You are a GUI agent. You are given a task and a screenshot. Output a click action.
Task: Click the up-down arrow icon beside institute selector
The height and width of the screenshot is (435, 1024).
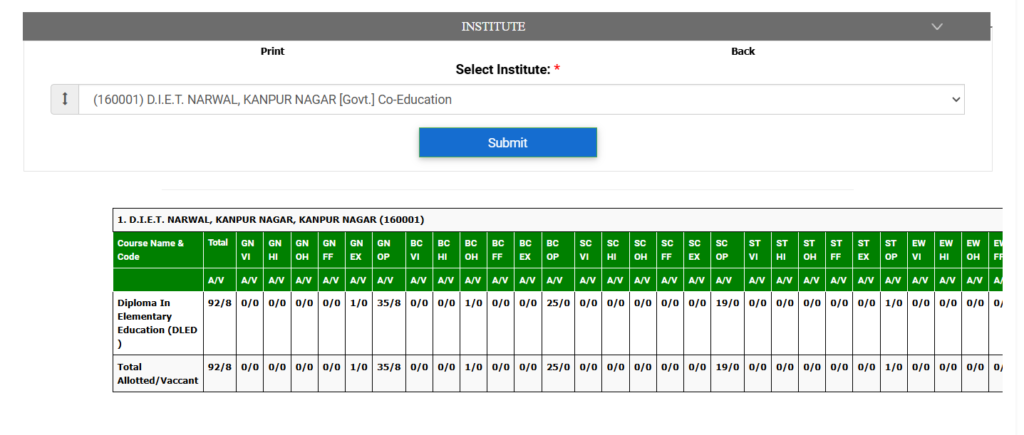tap(65, 99)
